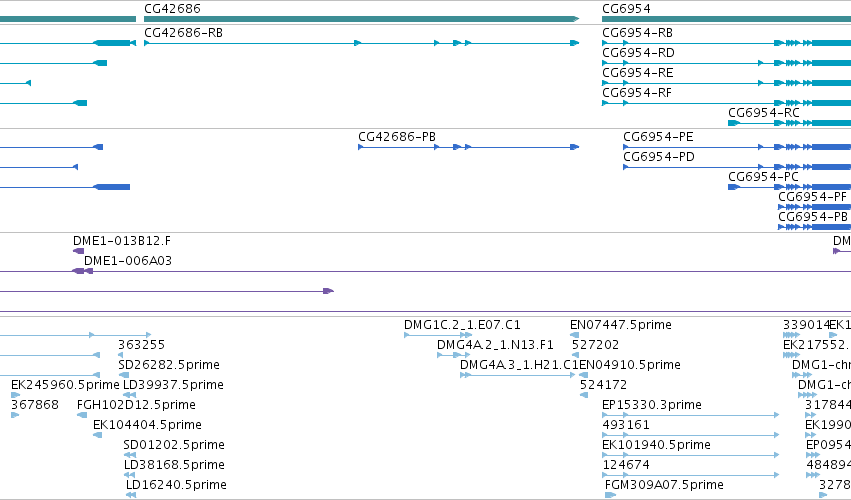The height and width of the screenshot is (500, 851).
Task: Select the CG42686 gene bar
Action: (361, 19)
